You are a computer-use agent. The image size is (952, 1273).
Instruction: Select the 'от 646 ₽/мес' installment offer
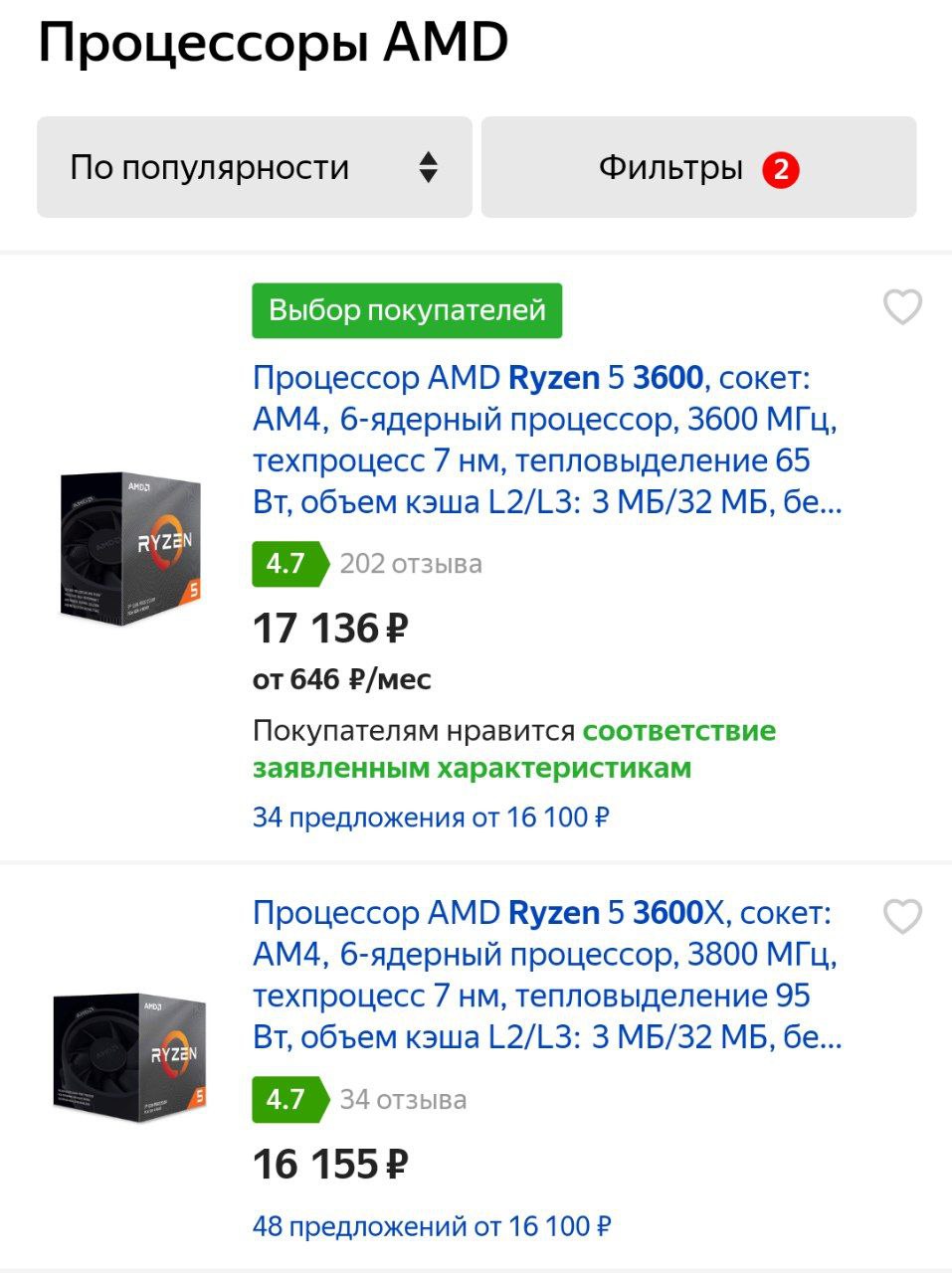tap(341, 680)
